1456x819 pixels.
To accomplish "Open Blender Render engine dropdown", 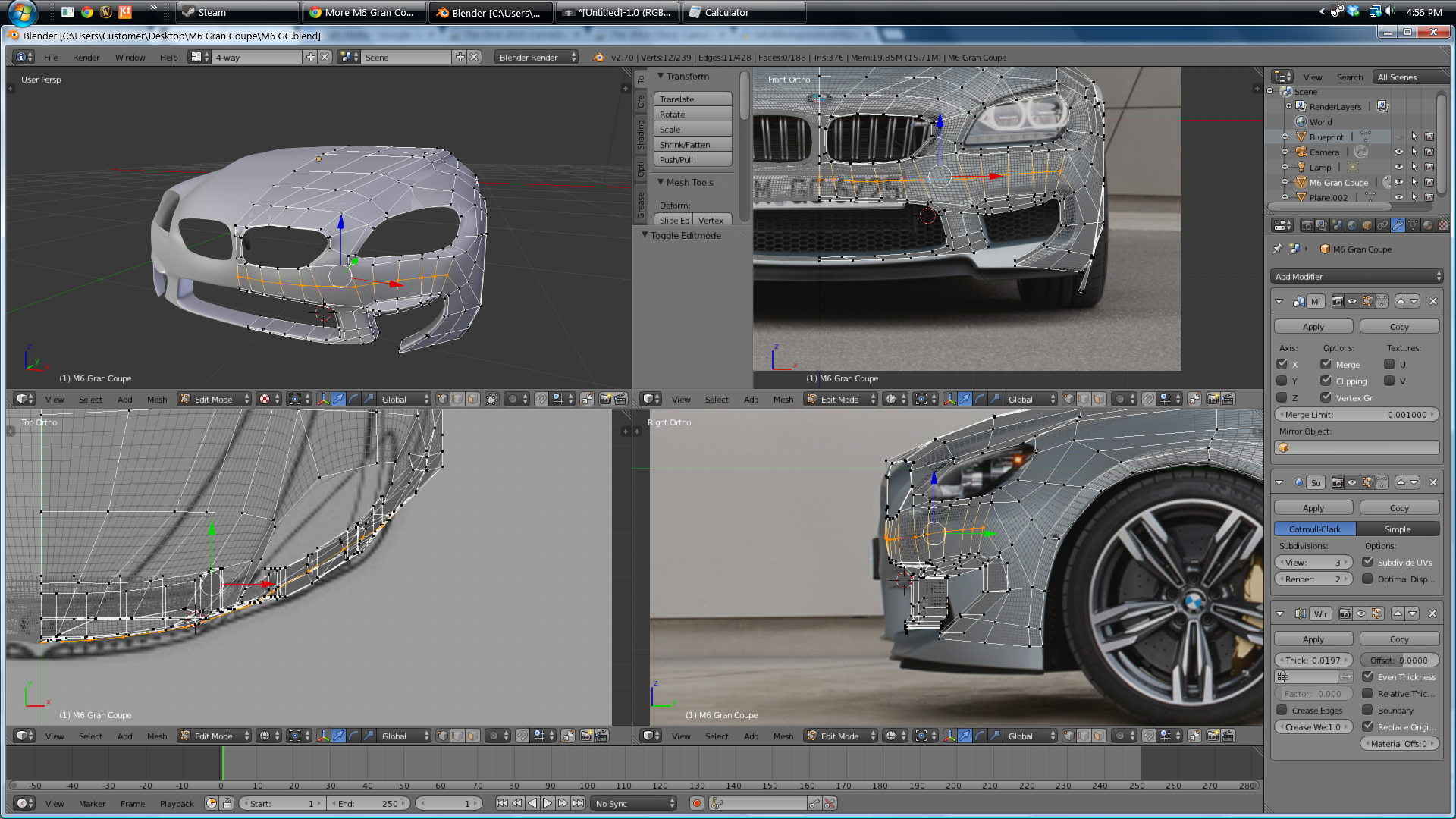I will click(536, 57).
